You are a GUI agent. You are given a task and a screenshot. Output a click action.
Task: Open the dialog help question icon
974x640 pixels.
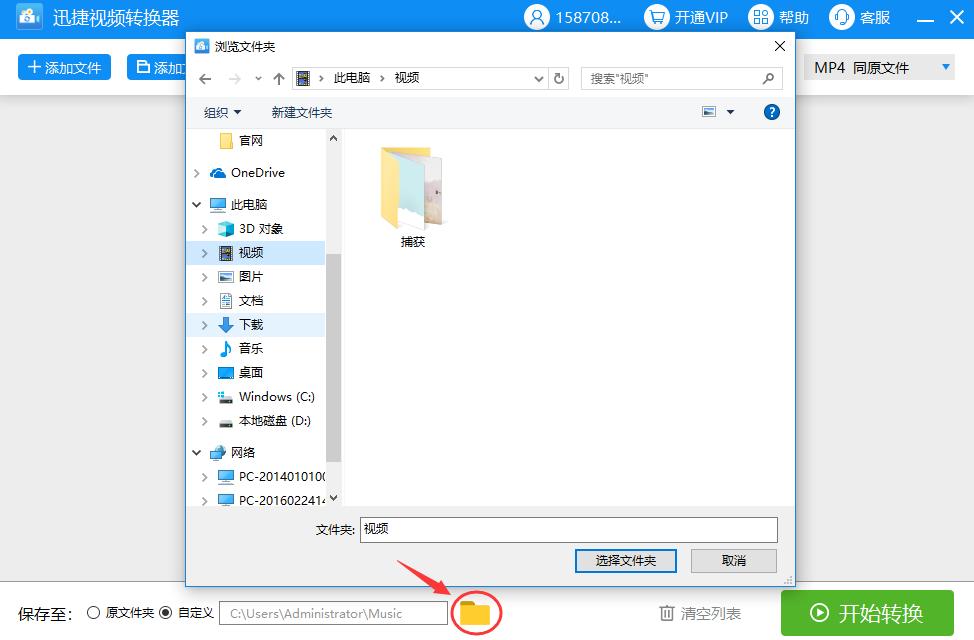(771, 112)
